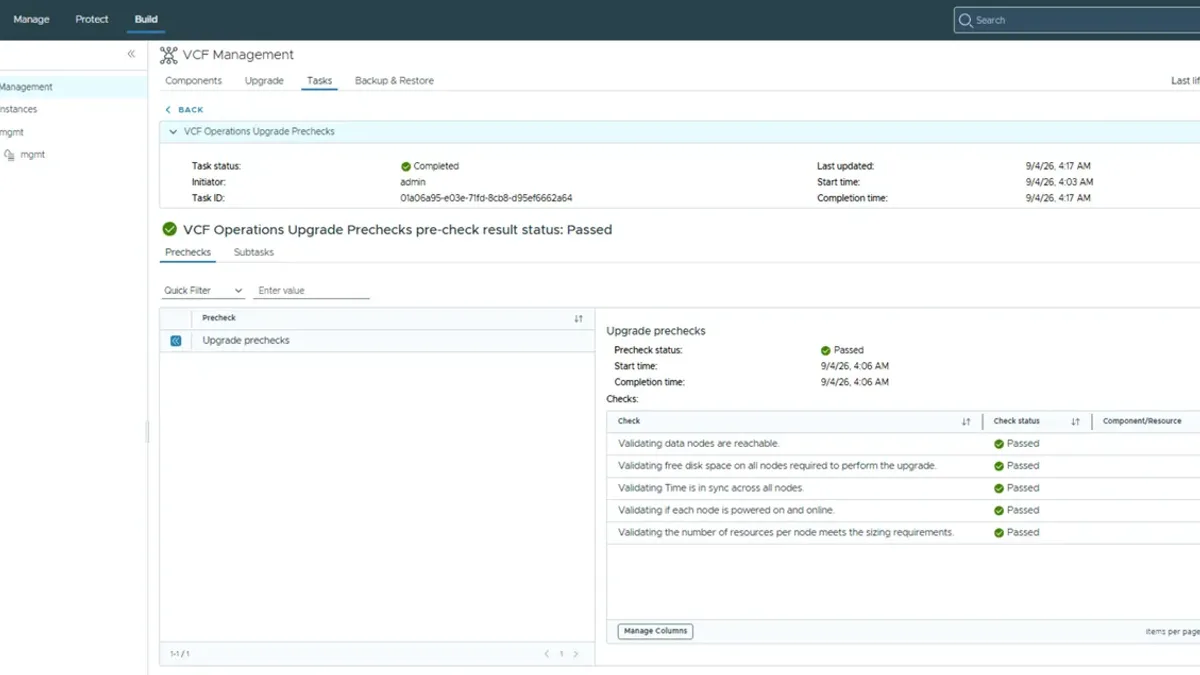The image size is (1200, 675).
Task: Select Management item in sidebar
Action: click(x=73, y=87)
